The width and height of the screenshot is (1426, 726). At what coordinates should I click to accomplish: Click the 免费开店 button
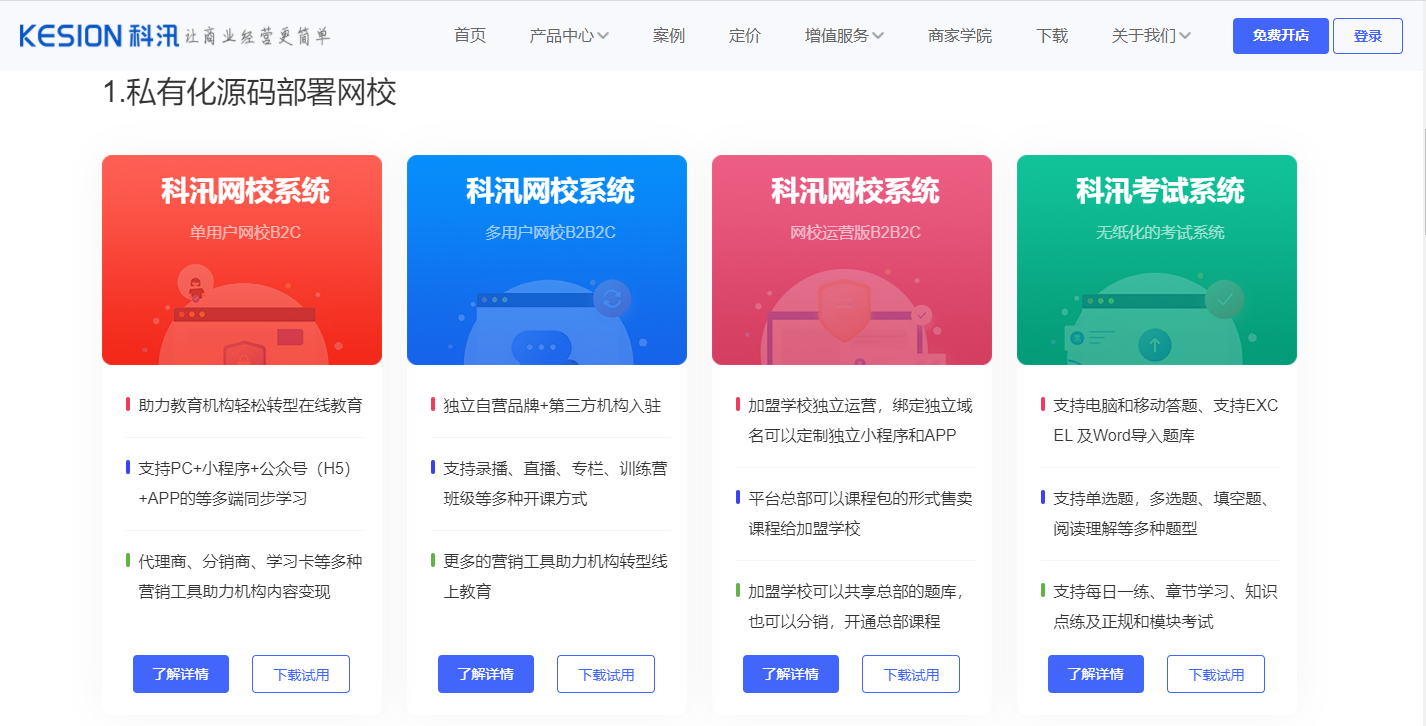(x=1281, y=36)
